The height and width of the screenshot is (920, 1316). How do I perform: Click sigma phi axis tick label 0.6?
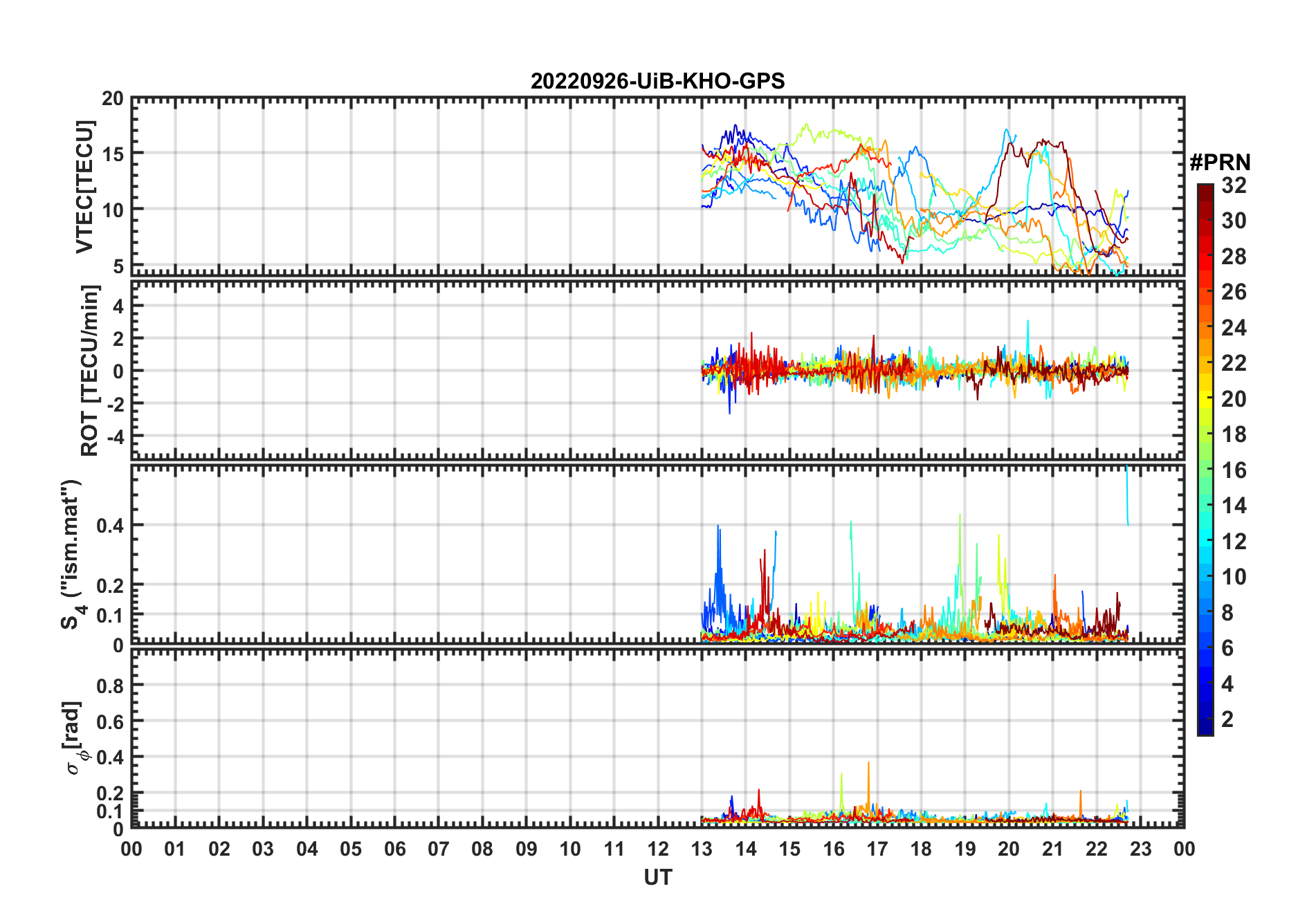(x=111, y=722)
